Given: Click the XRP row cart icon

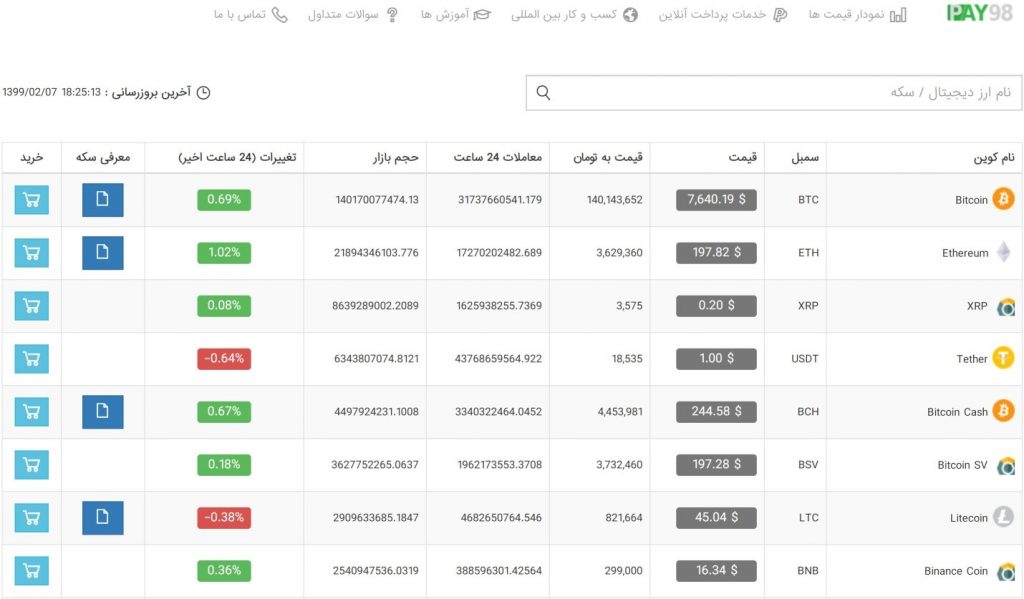Looking at the screenshot, I should (x=31, y=306).
